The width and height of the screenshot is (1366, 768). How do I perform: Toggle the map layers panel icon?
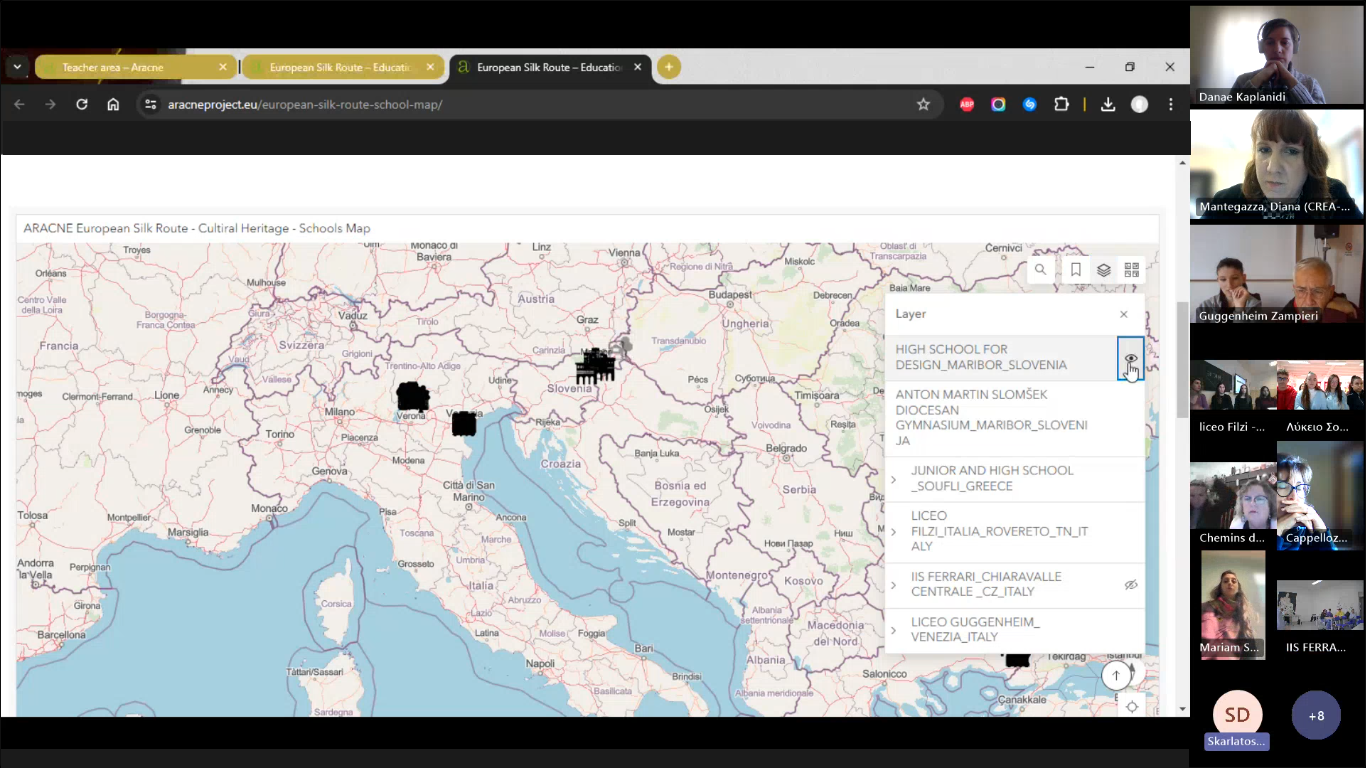1104,270
